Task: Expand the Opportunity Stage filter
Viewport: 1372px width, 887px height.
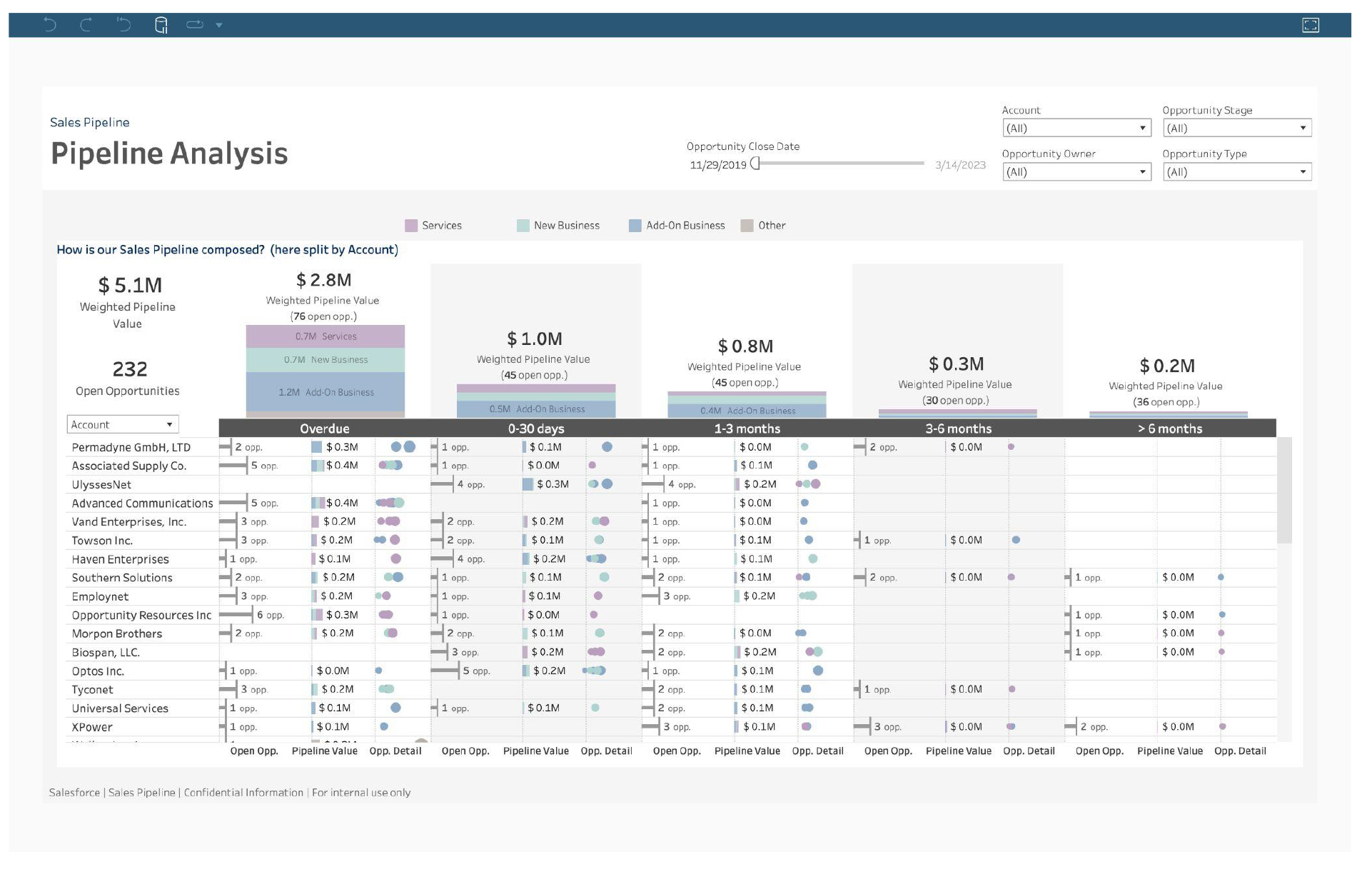Action: tap(1236, 129)
